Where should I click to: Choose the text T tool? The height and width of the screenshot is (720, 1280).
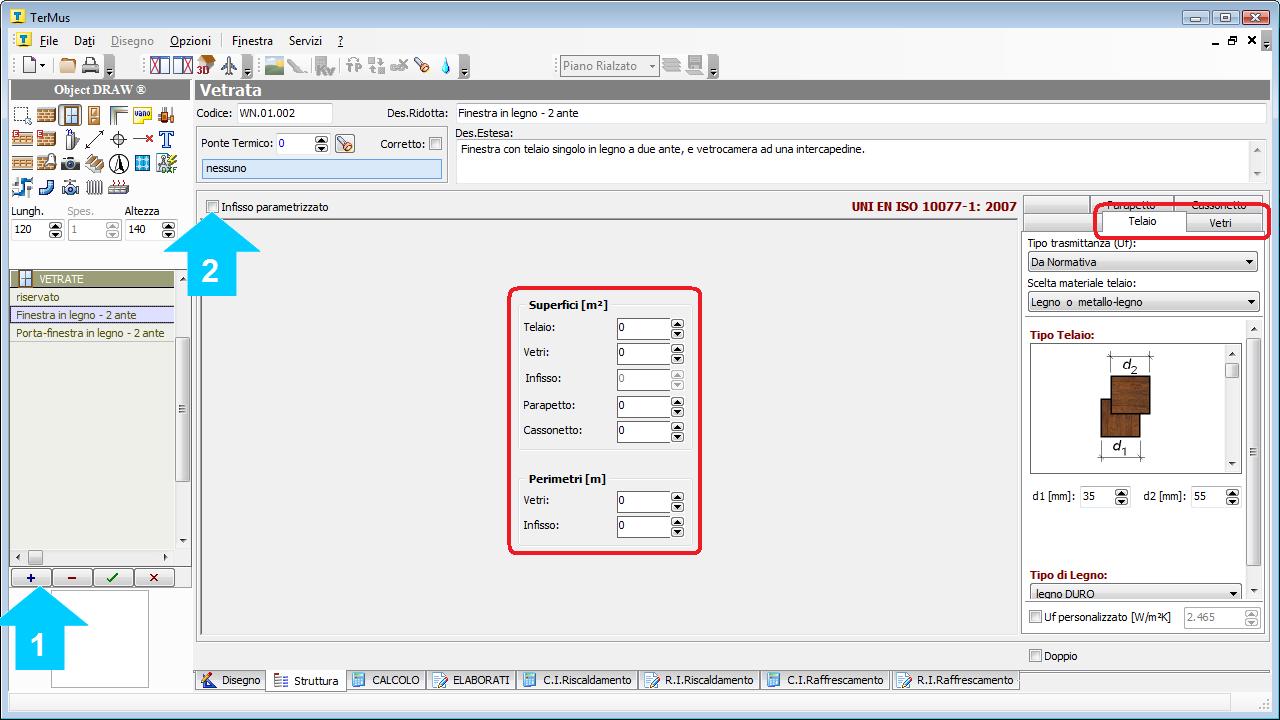pyautogui.click(x=166, y=139)
